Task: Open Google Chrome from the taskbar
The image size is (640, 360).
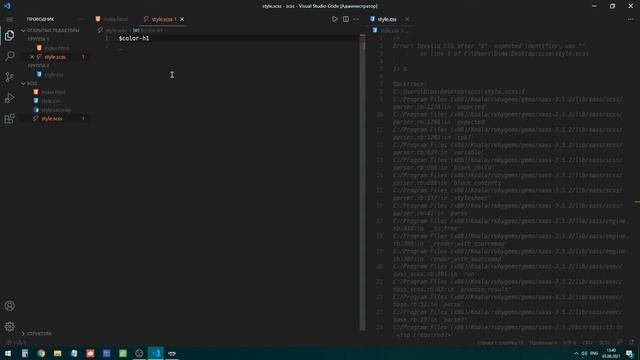Action: pyautogui.click(x=41, y=353)
